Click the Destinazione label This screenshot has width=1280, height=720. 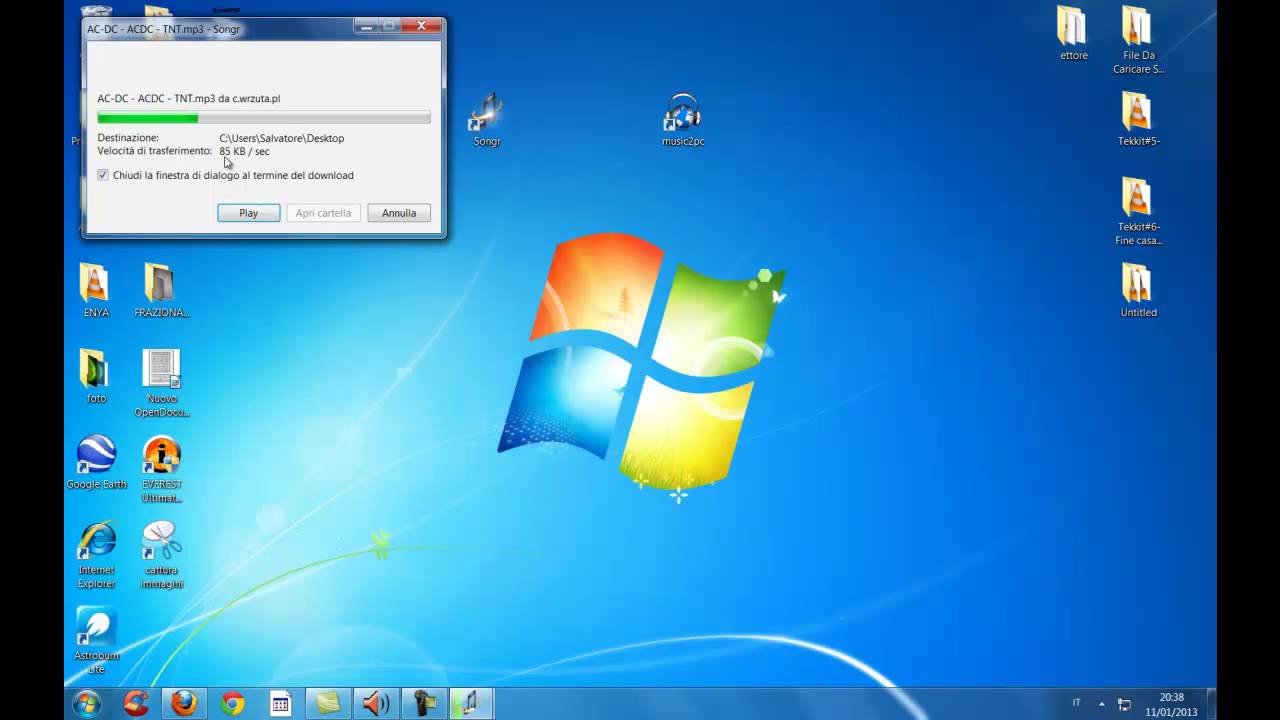point(128,138)
